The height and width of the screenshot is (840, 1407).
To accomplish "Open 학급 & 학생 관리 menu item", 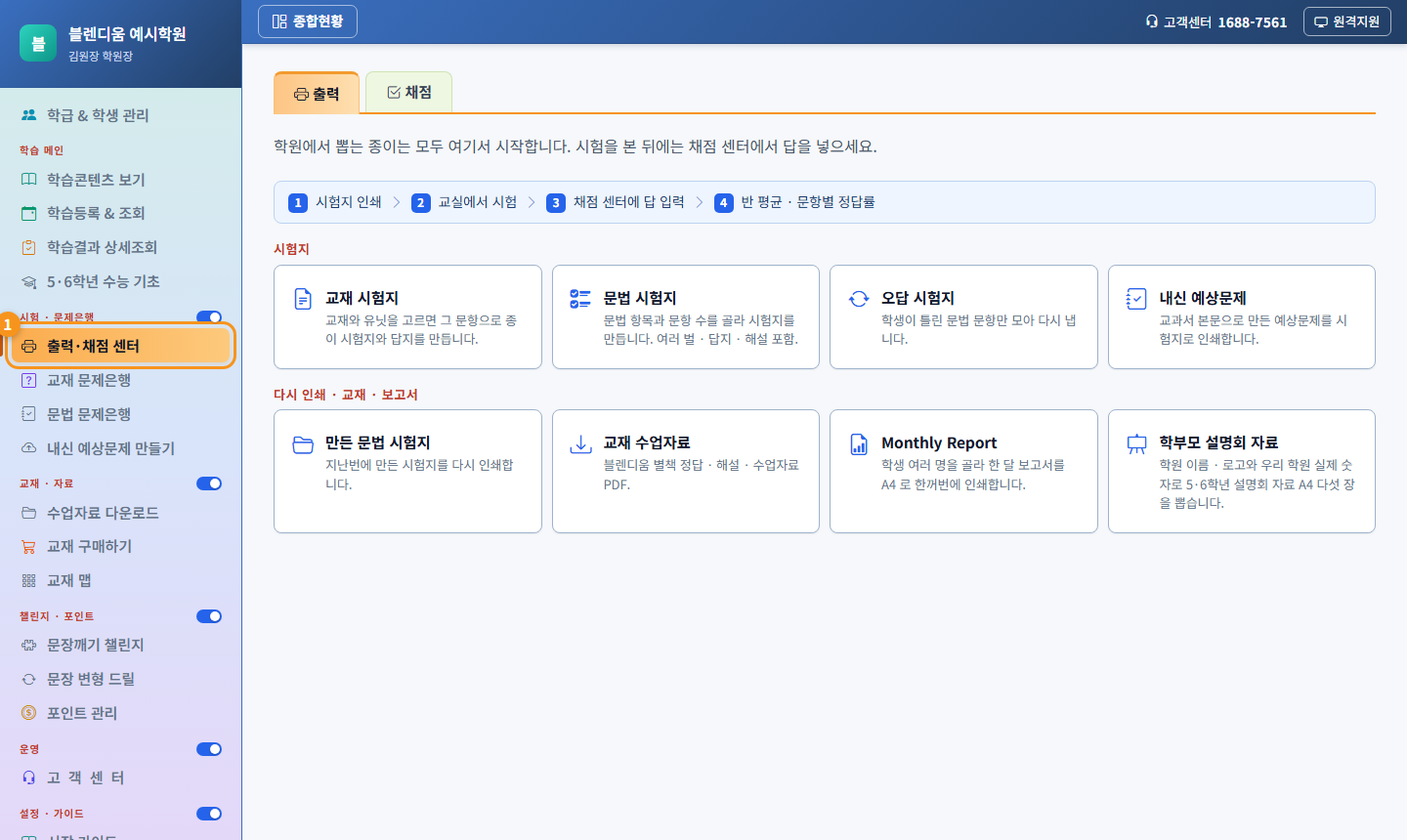I will coord(121,115).
